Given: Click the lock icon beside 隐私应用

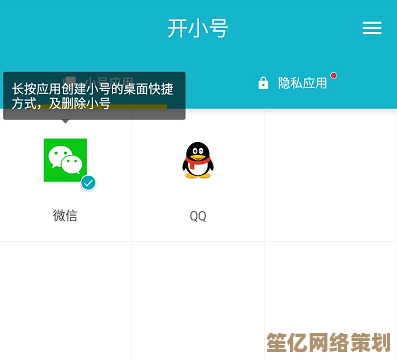Looking at the screenshot, I should [263, 83].
